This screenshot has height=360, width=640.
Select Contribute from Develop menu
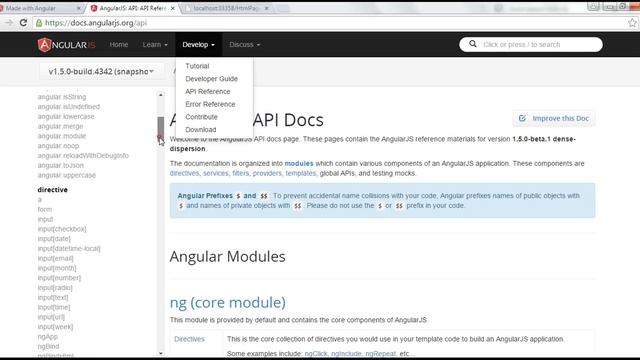coord(201,117)
